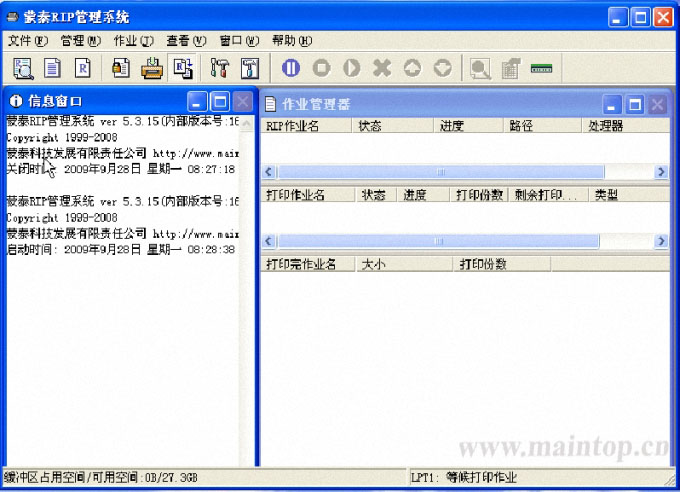Maximize the 信息窗口 panel

[220, 101]
